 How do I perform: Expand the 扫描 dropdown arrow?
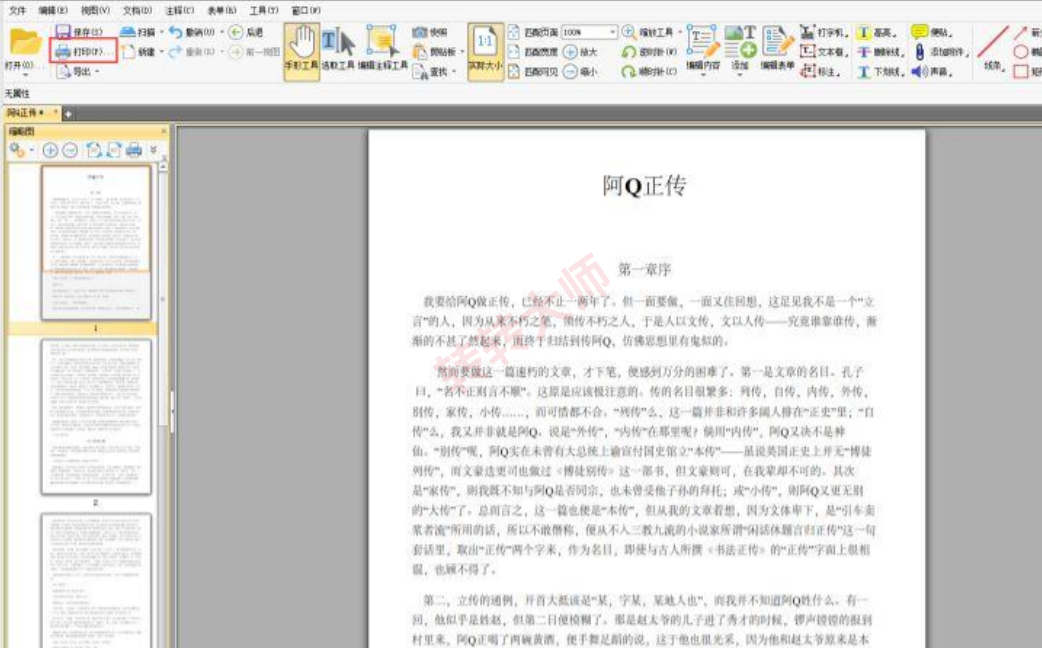[x=161, y=32]
